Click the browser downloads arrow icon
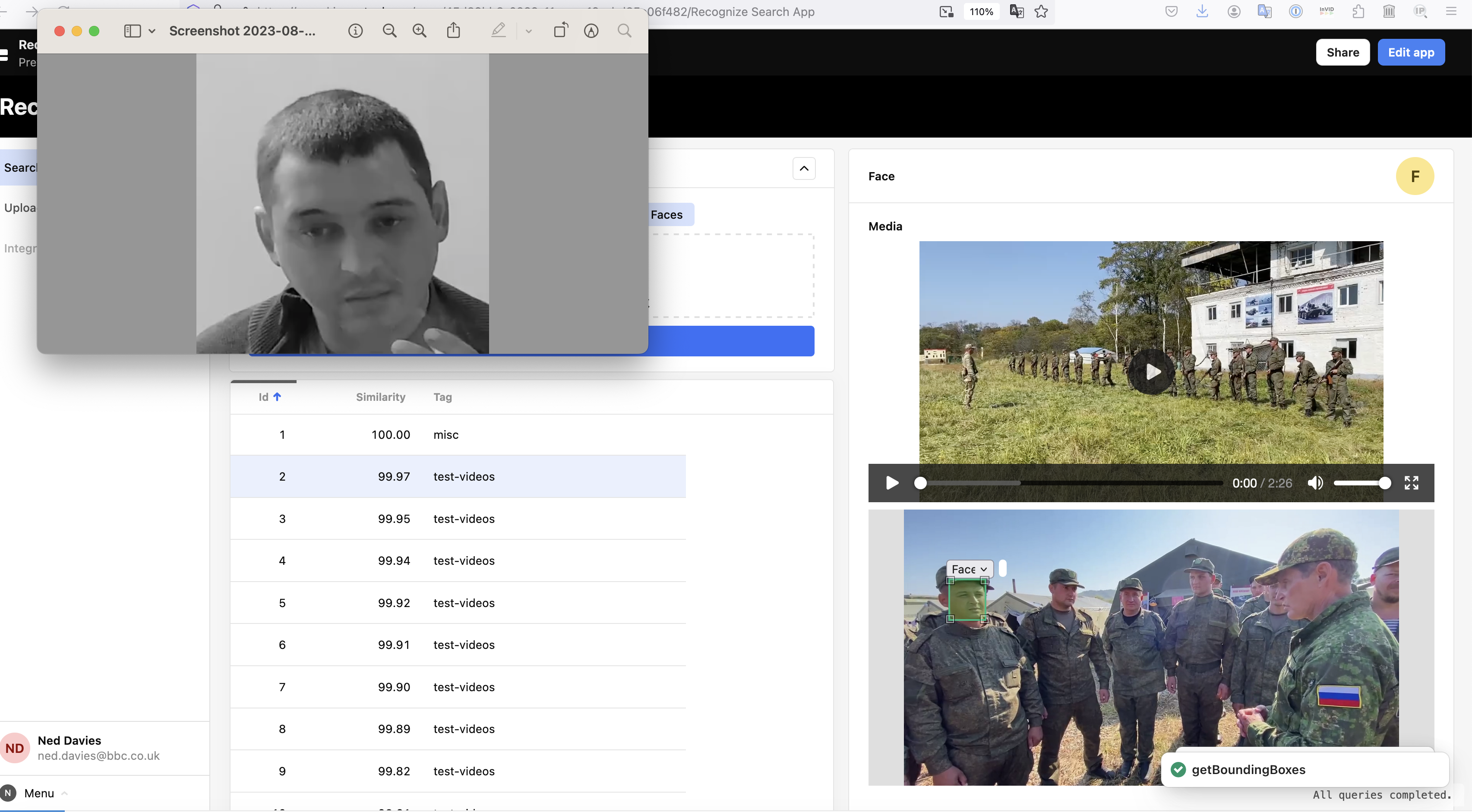Screen dimensions: 1472x812 pyautogui.click(x=1202, y=11)
